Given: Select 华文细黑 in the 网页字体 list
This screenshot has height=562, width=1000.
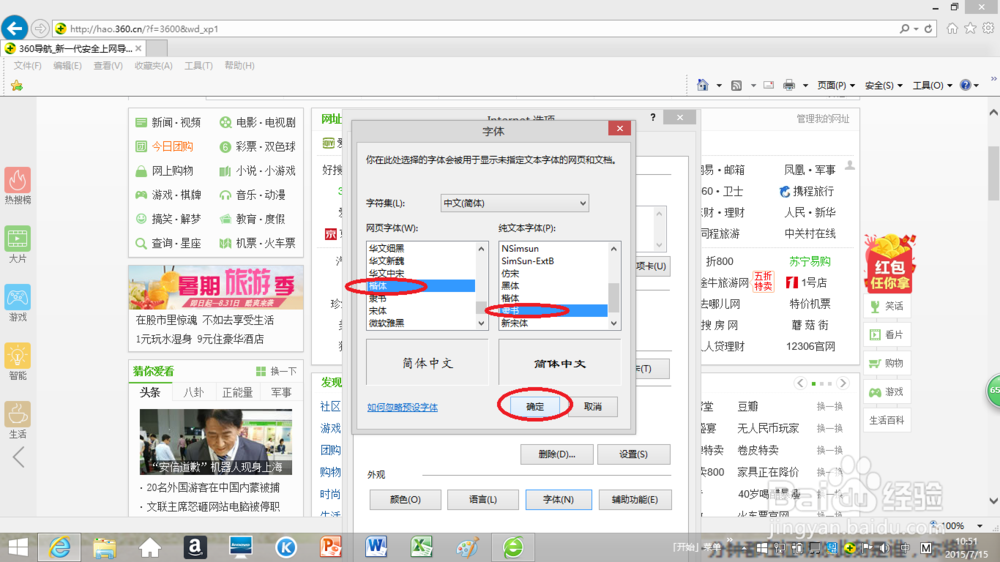Looking at the screenshot, I should click(421, 248).
